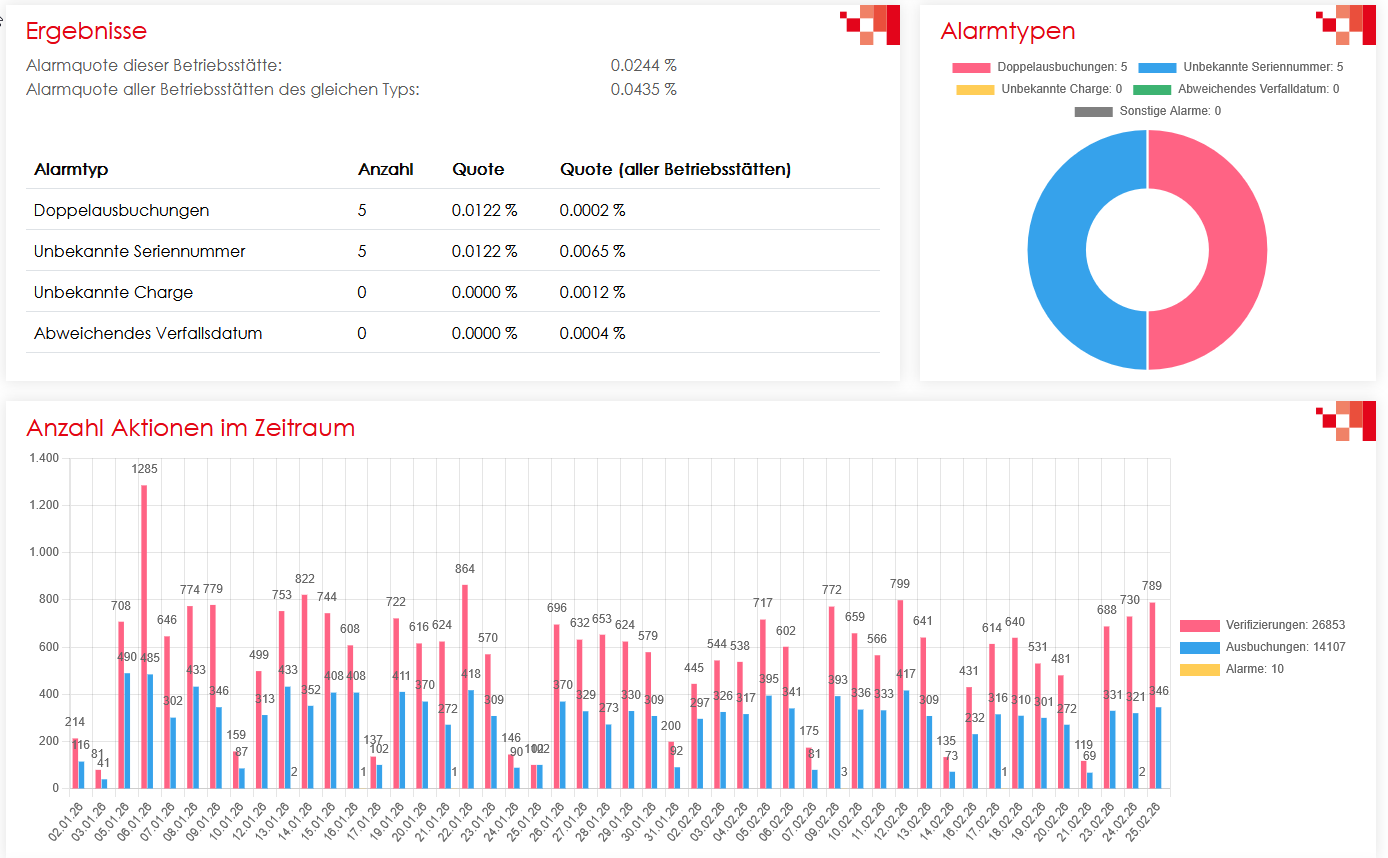Toggle Doppelausbuchungen legend entry in donut chart
1388x858 pixels.
pyautogui.click(x=1040, y=67)
